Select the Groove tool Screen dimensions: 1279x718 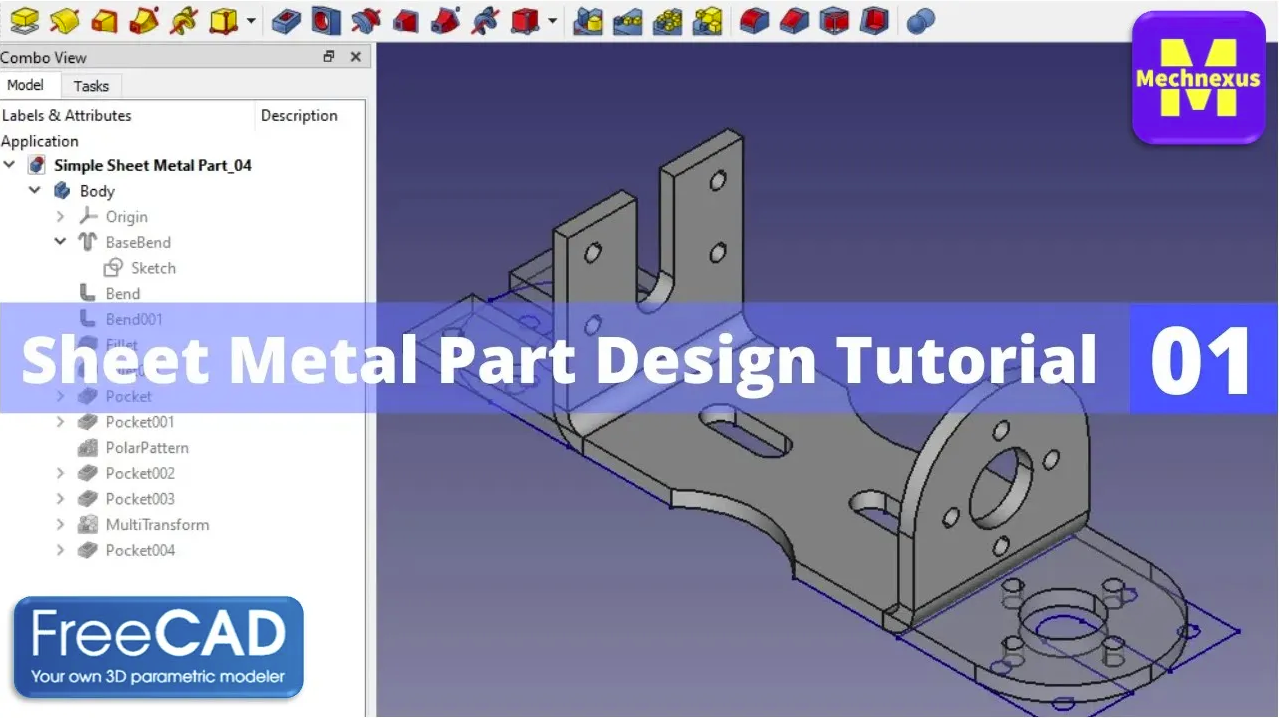click(364, 20)
